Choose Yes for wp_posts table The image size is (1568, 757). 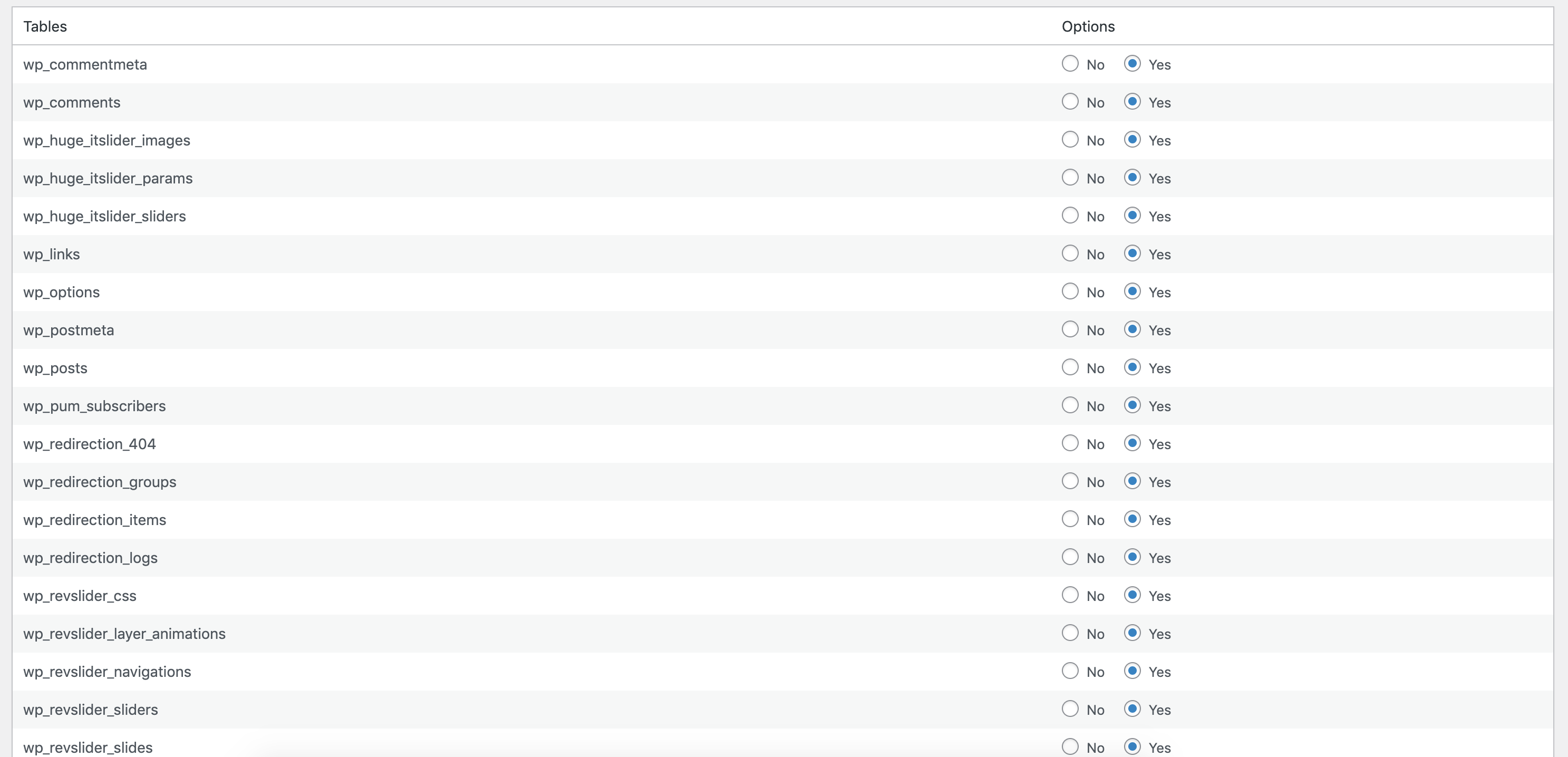[1131, 367]
